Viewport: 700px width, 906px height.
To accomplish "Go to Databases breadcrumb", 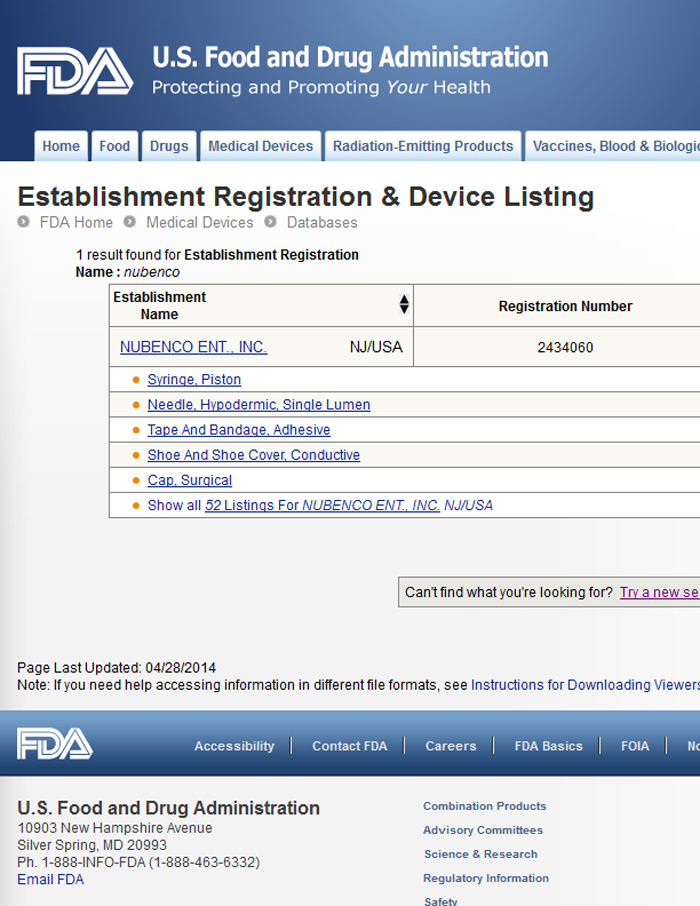I will point(322,222).
